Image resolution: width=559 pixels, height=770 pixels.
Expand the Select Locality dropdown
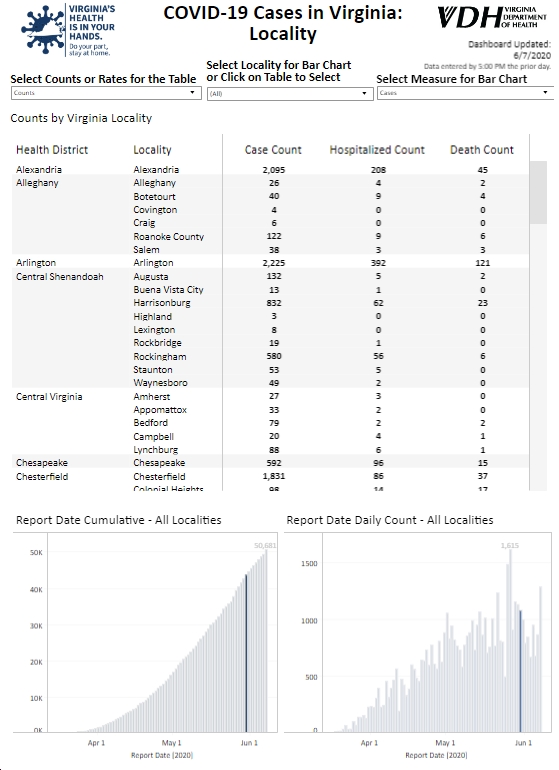point(289,93)
